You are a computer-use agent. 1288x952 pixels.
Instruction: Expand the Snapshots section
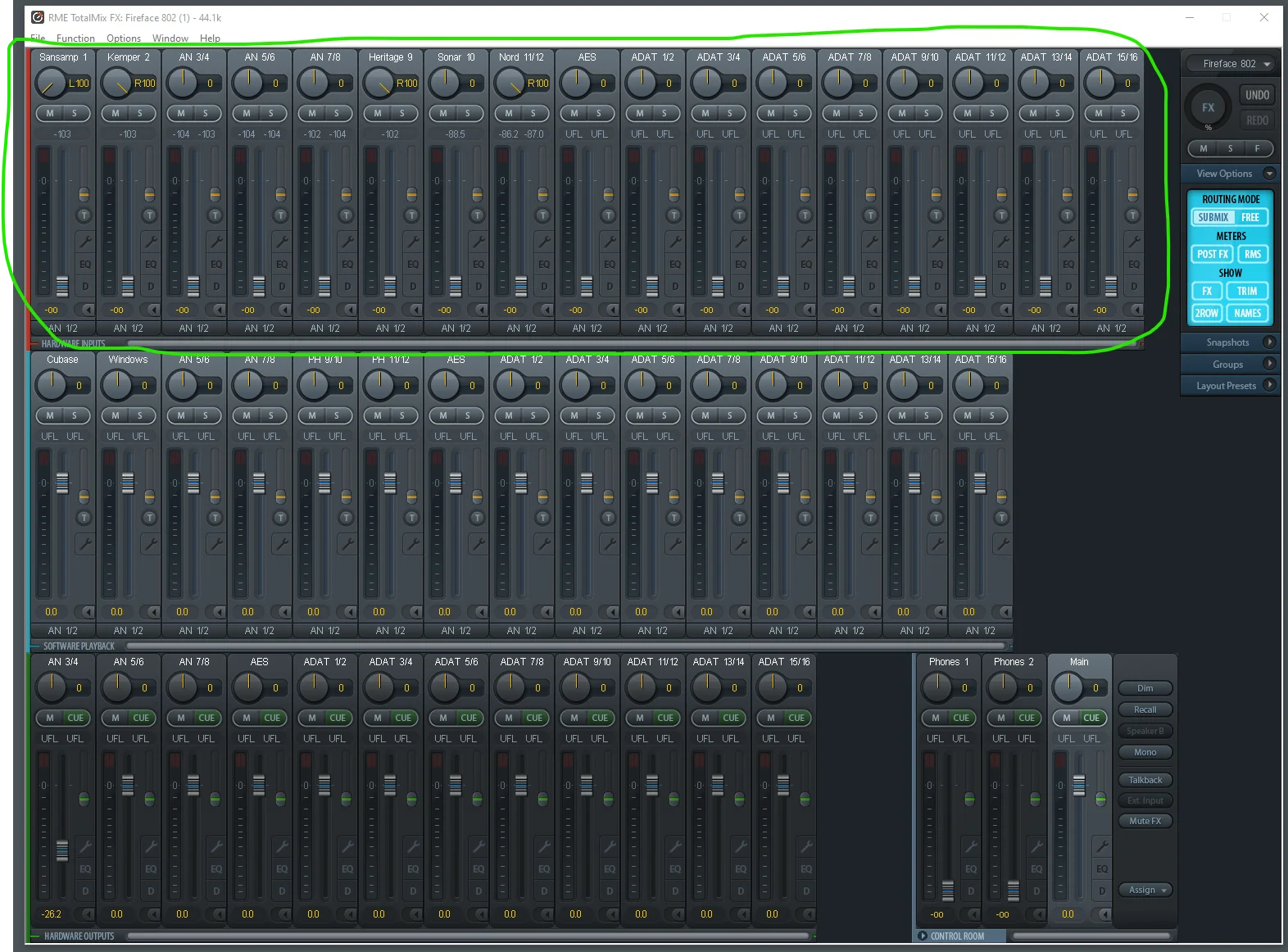pyautogui.click(x=1269, y=342)
